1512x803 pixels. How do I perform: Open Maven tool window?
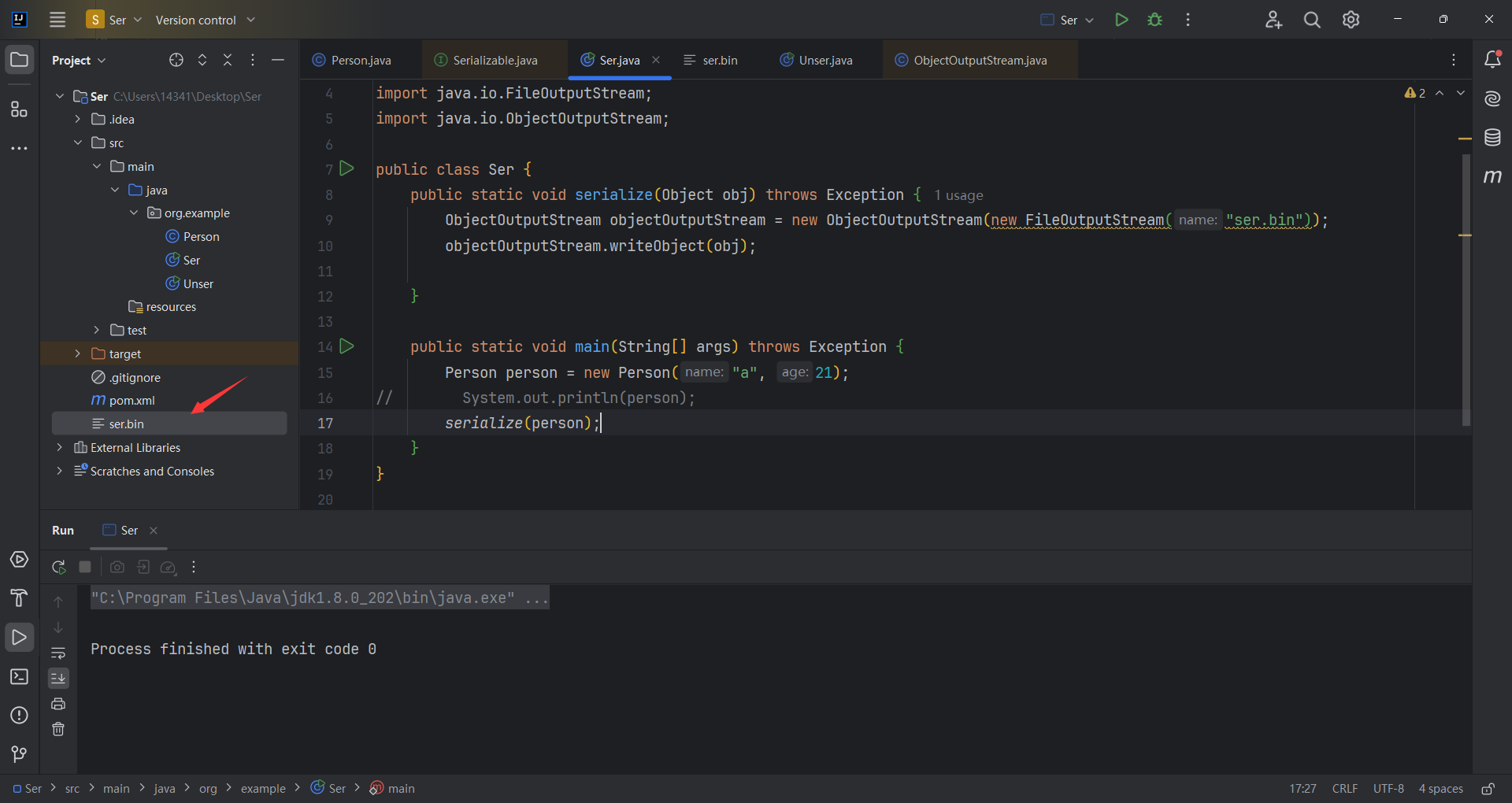pos(1492,176)
